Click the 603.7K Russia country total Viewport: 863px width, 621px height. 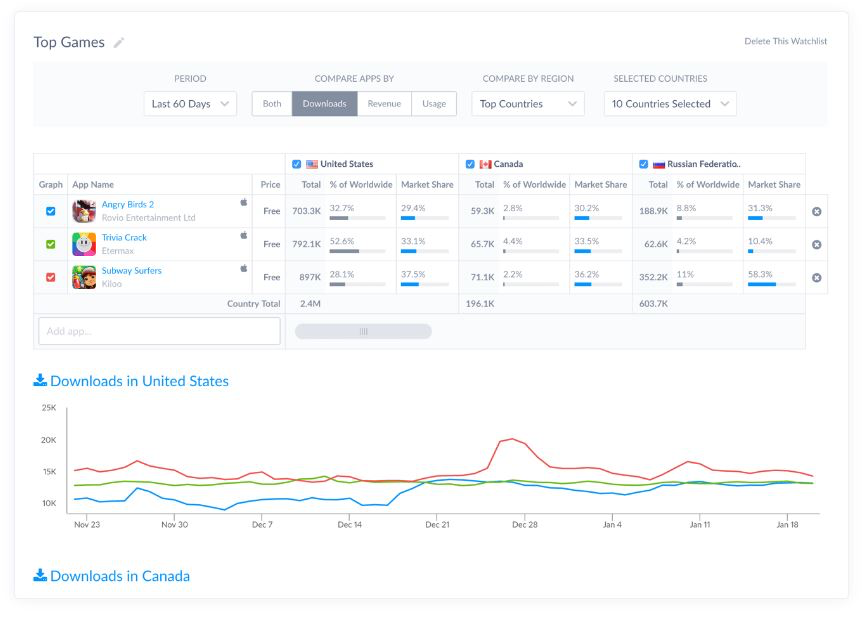(x=653, y=303)
